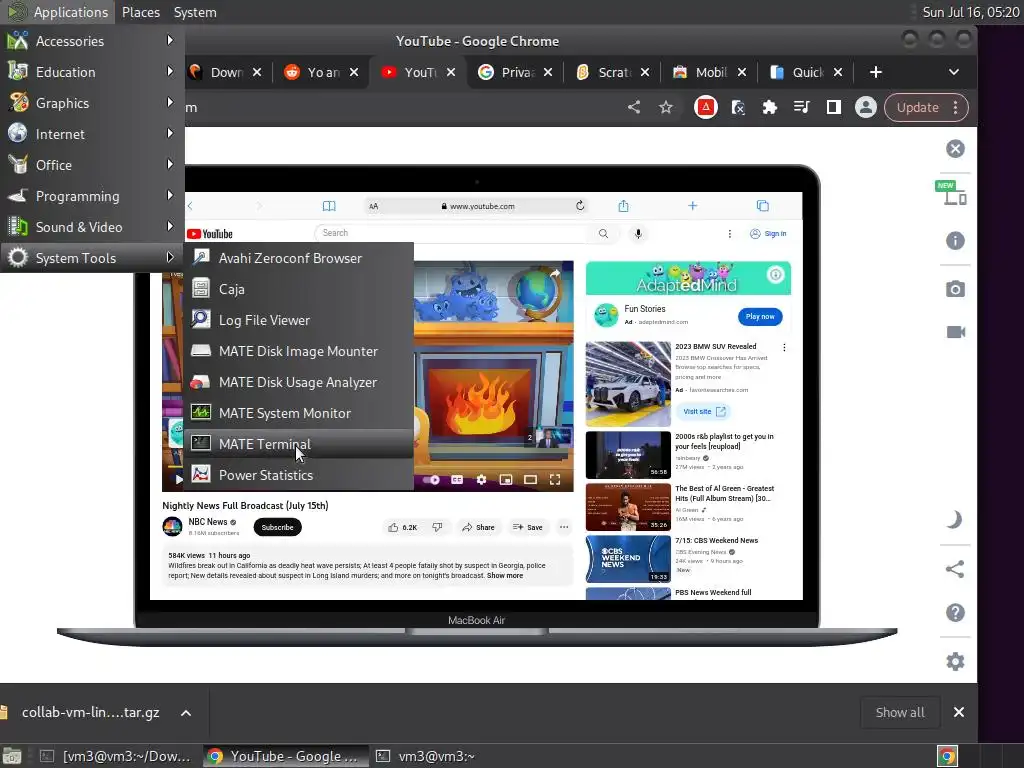Expand the Sound & Video submenu

tap(91, 227)
